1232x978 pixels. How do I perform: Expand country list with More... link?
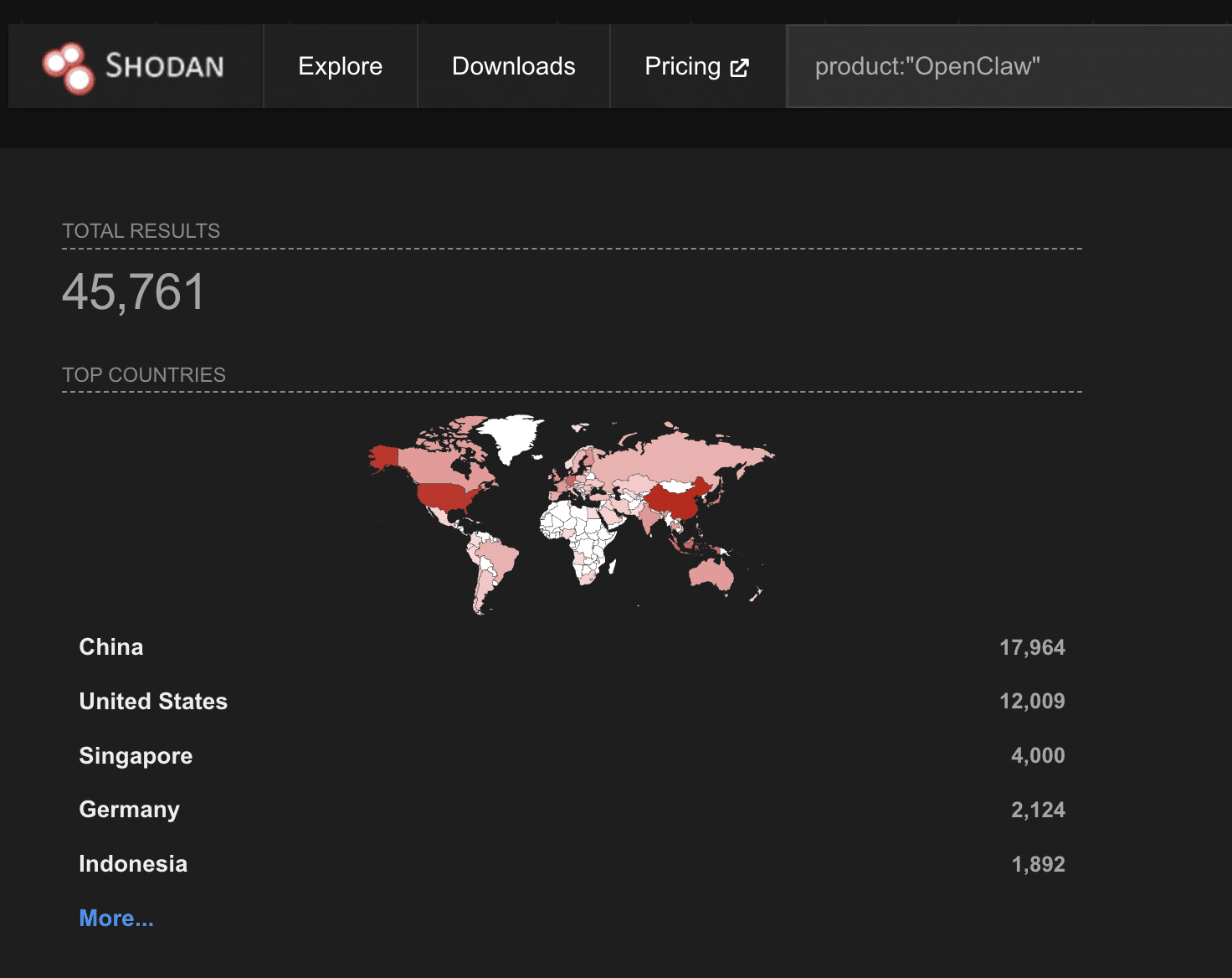pos(116,919)
